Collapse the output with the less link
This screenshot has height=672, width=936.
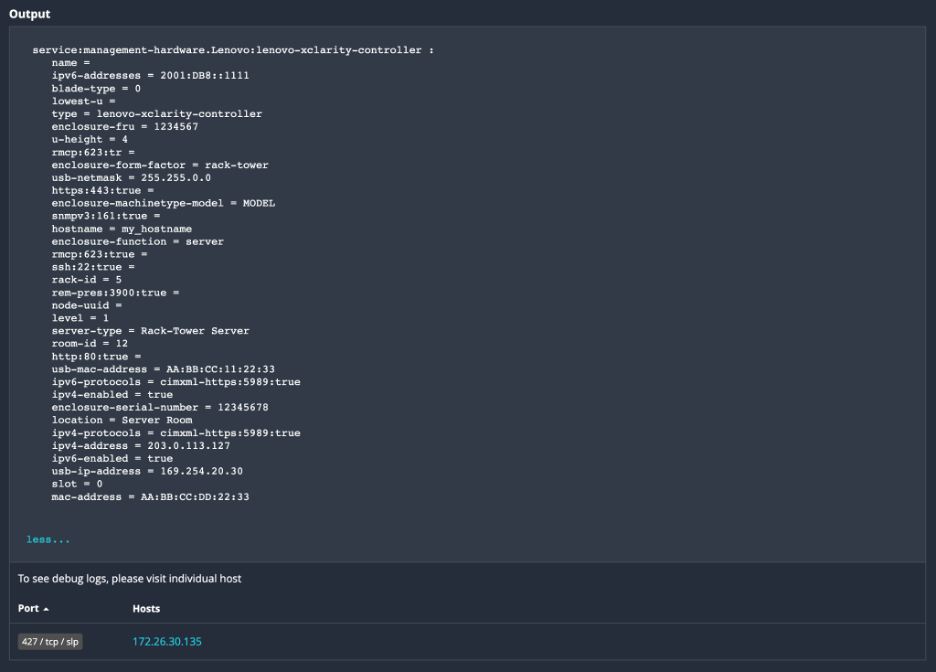47,539
